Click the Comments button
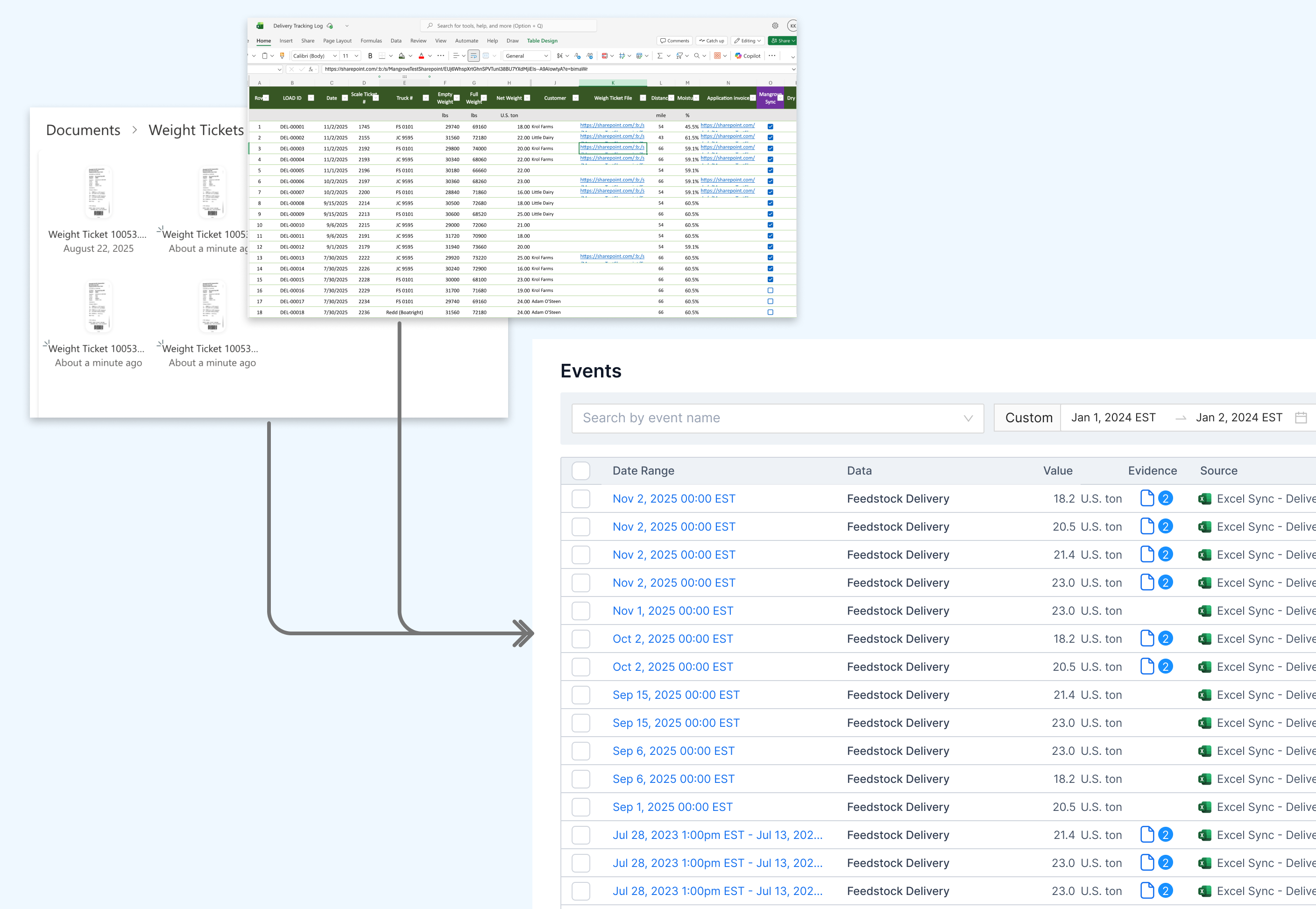1316x909 pixels. [675, 41]
